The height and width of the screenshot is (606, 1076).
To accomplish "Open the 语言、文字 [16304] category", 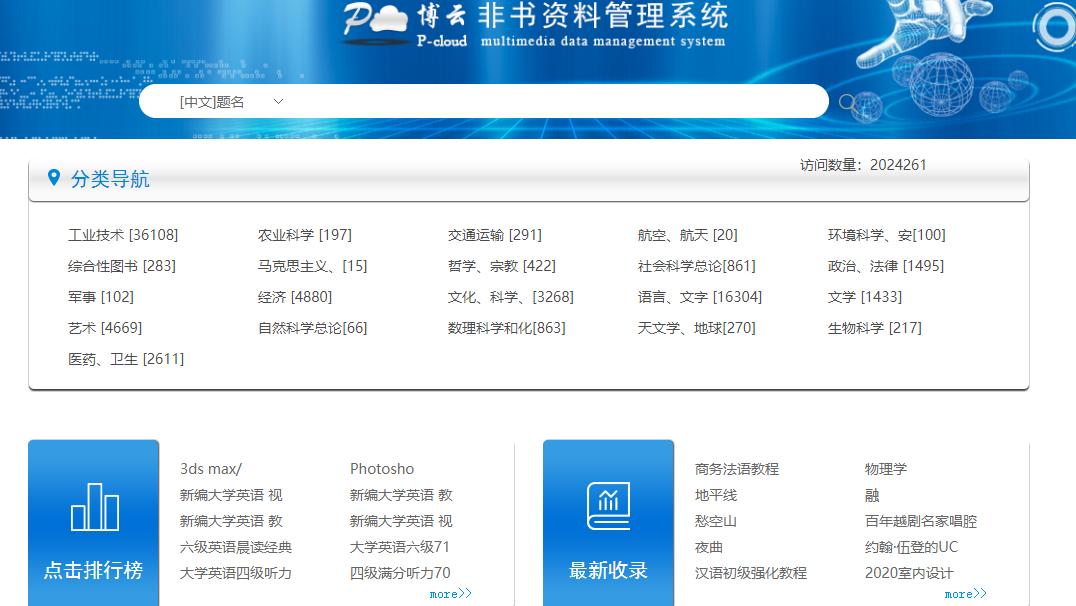I will coord(699,297).
